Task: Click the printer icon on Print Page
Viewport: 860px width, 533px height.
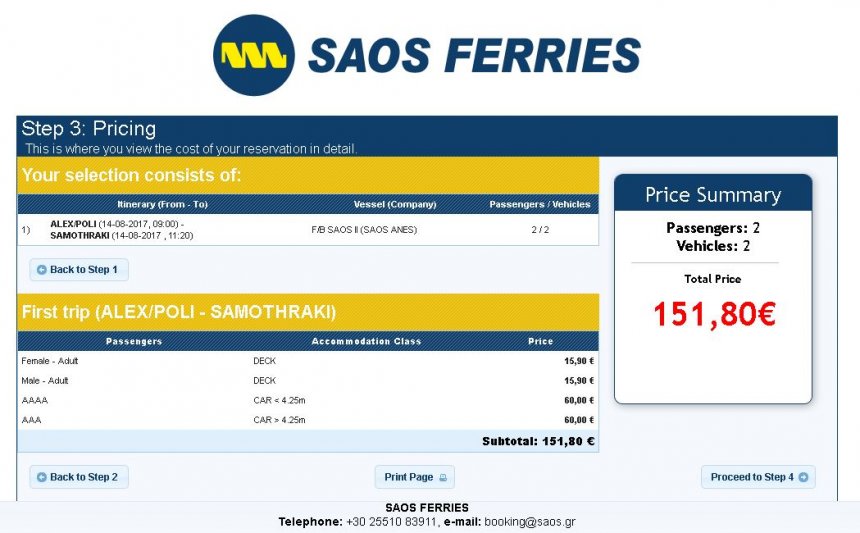Action: pyautogui.click(x=444, y=478)
